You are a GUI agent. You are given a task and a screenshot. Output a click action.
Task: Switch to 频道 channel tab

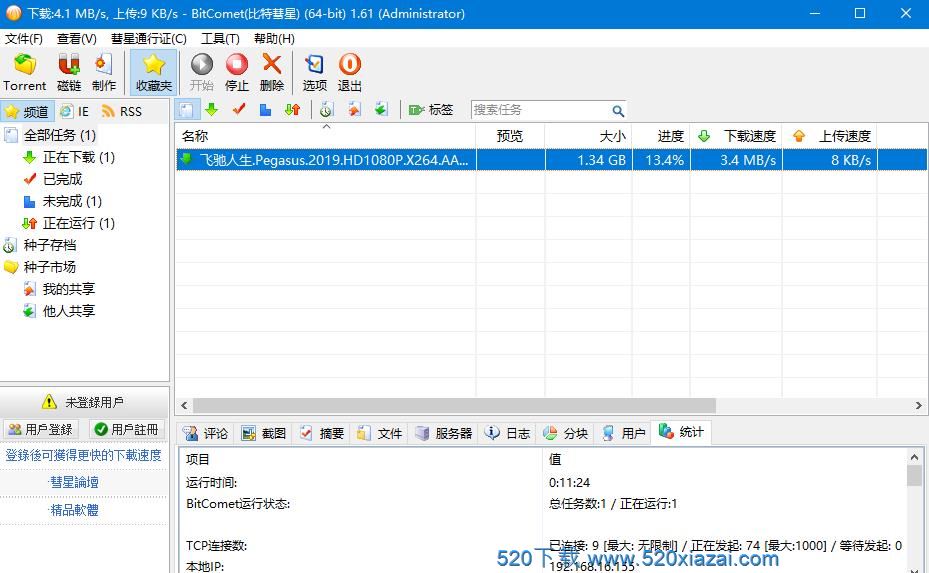point(27,111)
